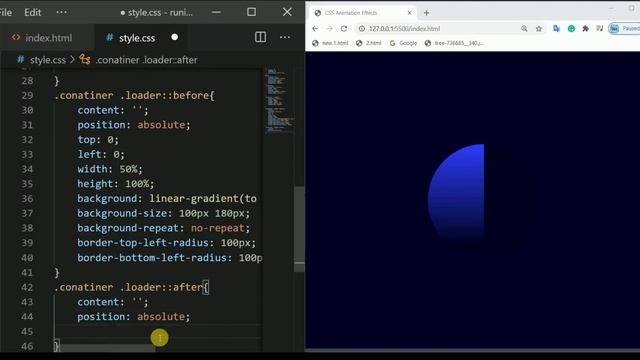Close the VS Code window
This screenshot has width=640, height=360.
[x=287, y=12]
